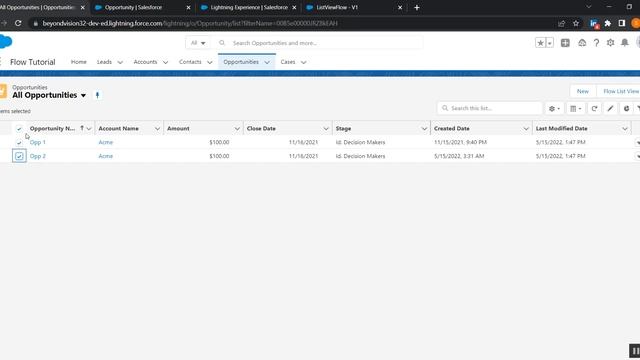Image resolution: width=640 pixels, height=360 pixels.
Task: Expand Contacts nav dropdown chevron
Action: (209, 62)
